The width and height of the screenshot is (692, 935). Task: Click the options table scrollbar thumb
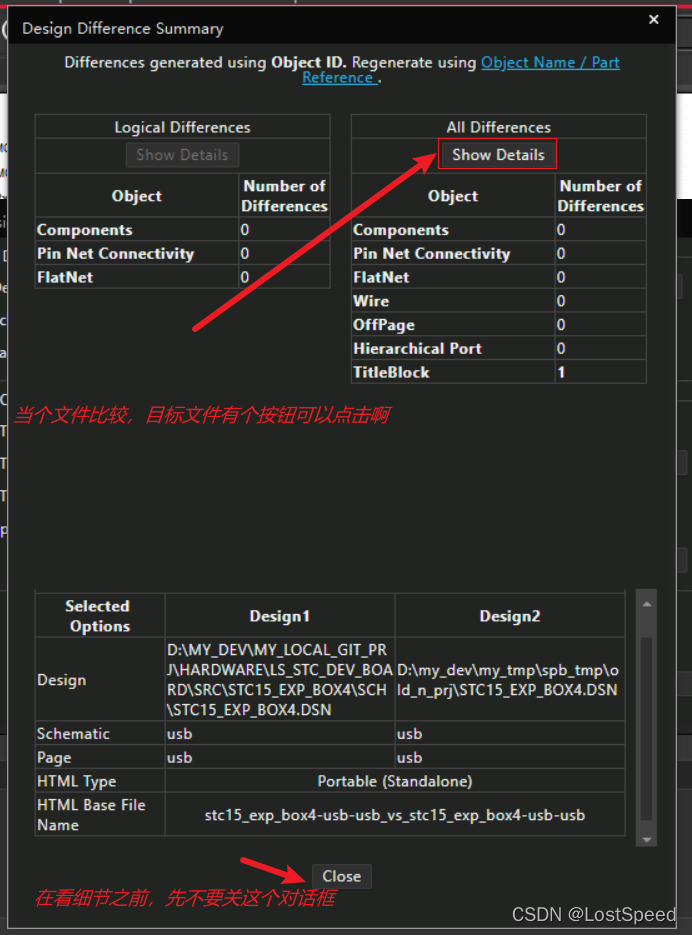click(x=646, y=720)
